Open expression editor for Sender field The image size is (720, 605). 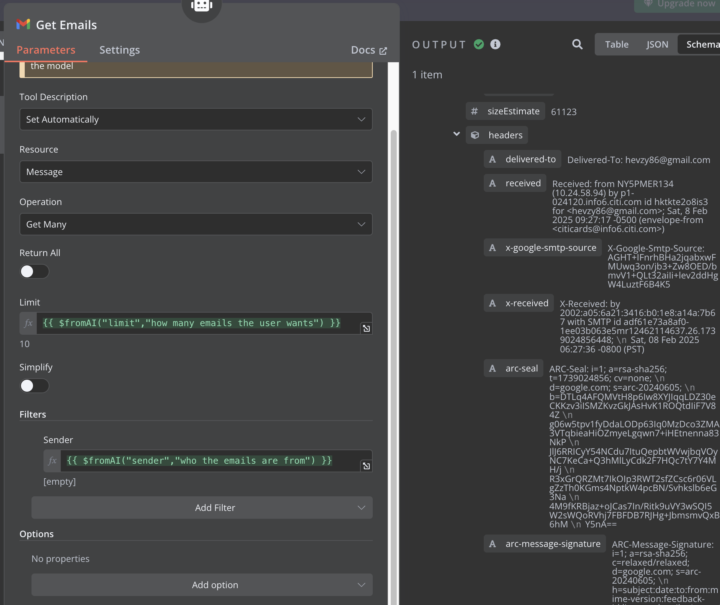[x=366, y=465]
